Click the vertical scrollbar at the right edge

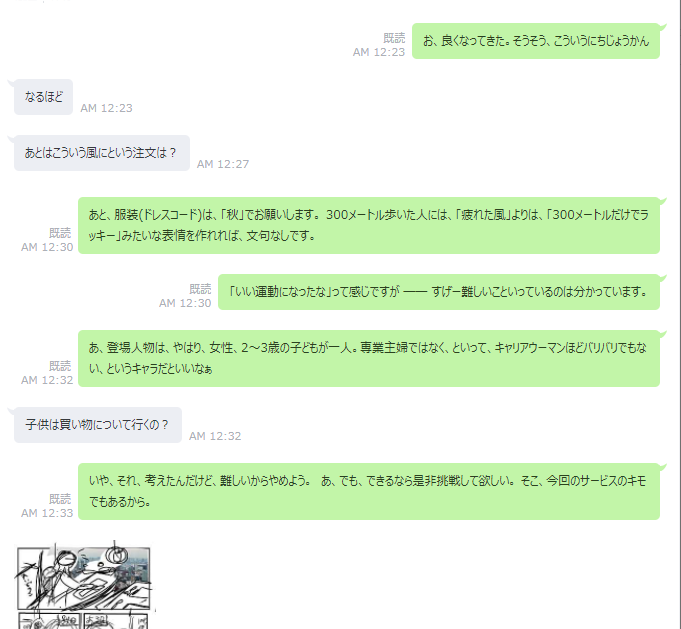(678, 314)
